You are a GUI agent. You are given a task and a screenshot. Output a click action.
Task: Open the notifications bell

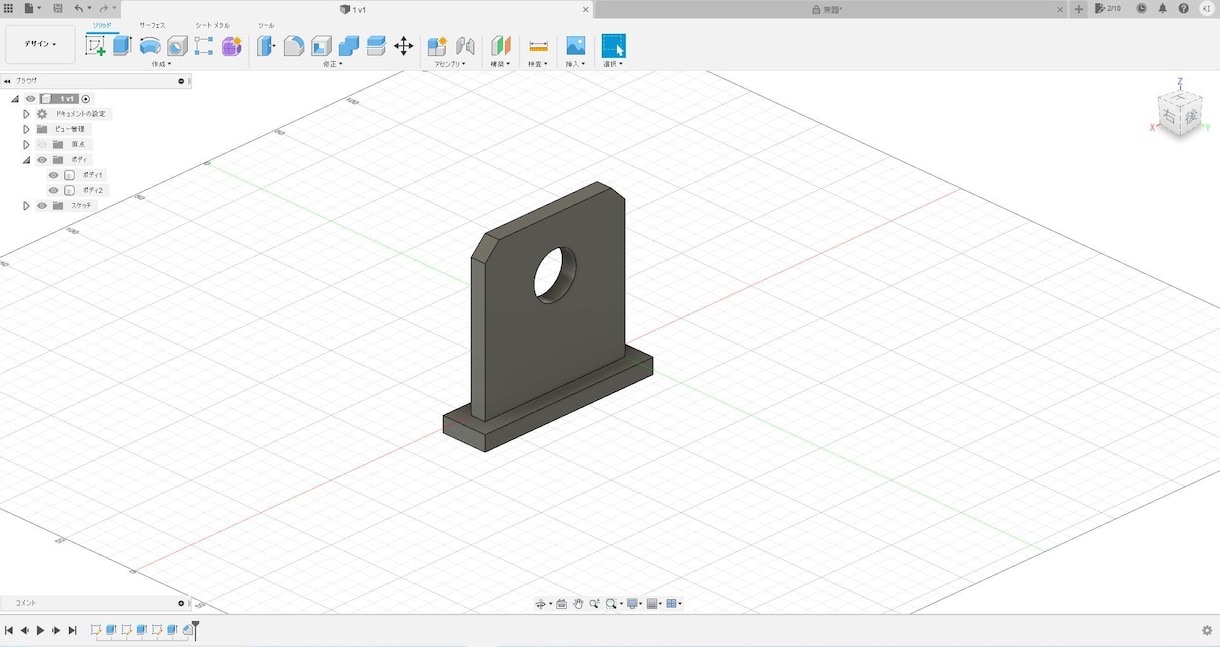click(1162, 8)
